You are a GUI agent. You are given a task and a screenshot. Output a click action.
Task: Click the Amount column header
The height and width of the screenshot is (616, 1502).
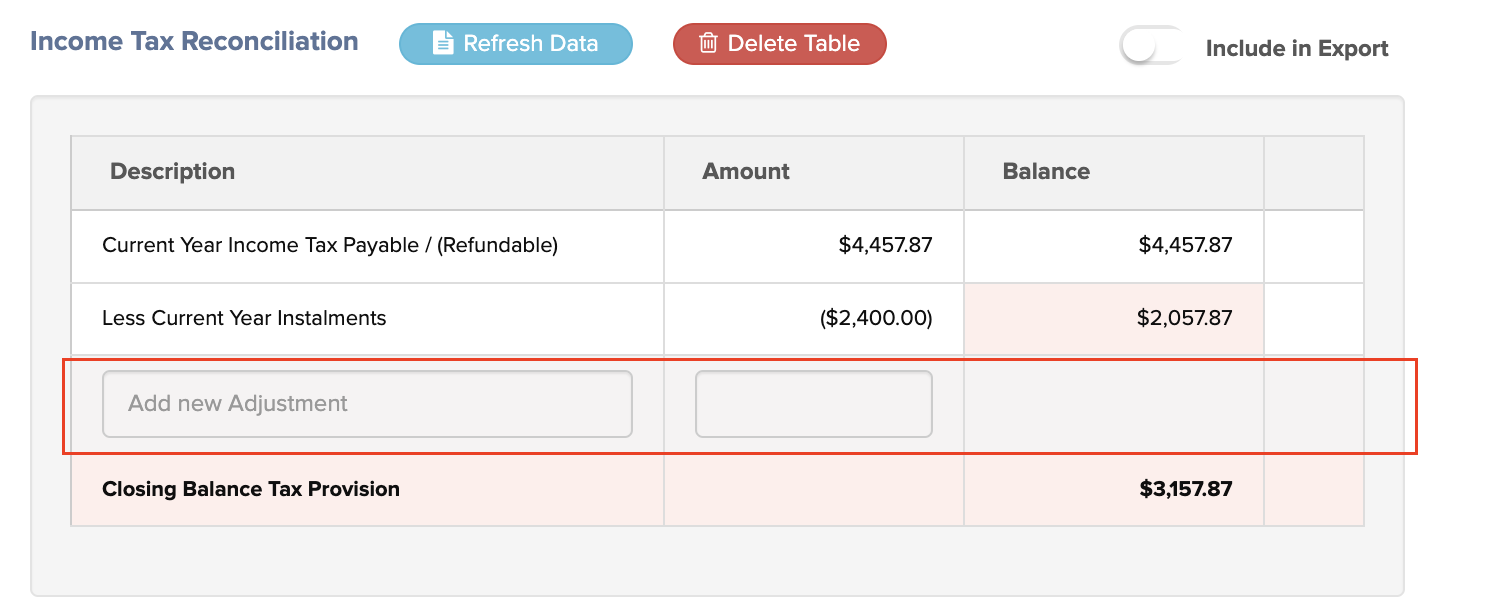point(746,171)
